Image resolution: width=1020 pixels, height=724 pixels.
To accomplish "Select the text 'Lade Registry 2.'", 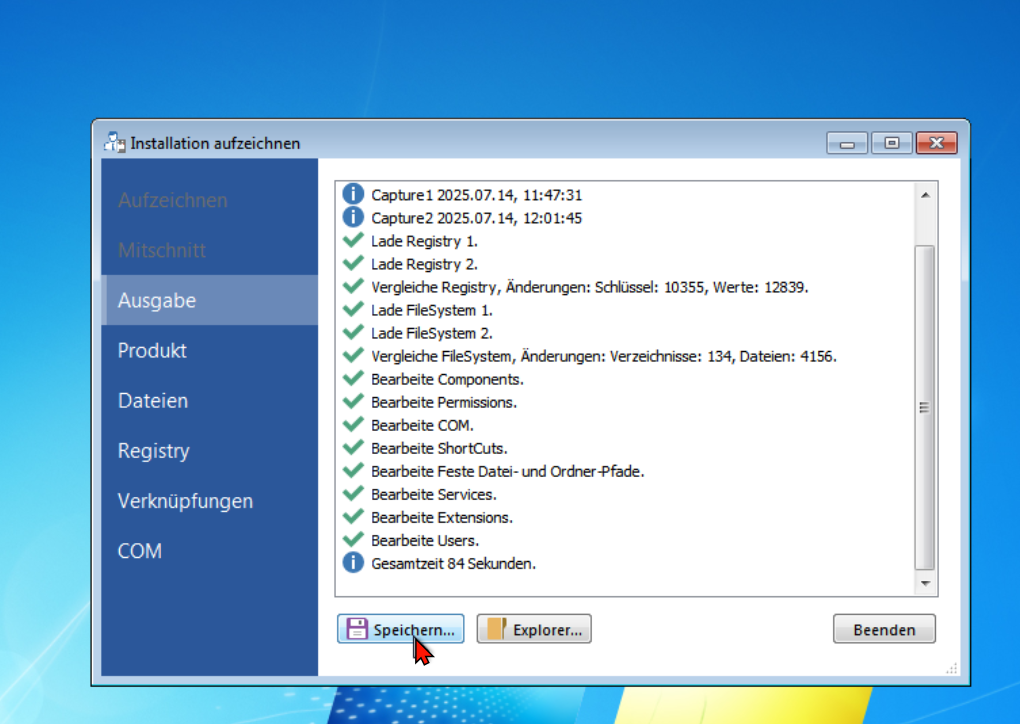I will pos(424,264).
